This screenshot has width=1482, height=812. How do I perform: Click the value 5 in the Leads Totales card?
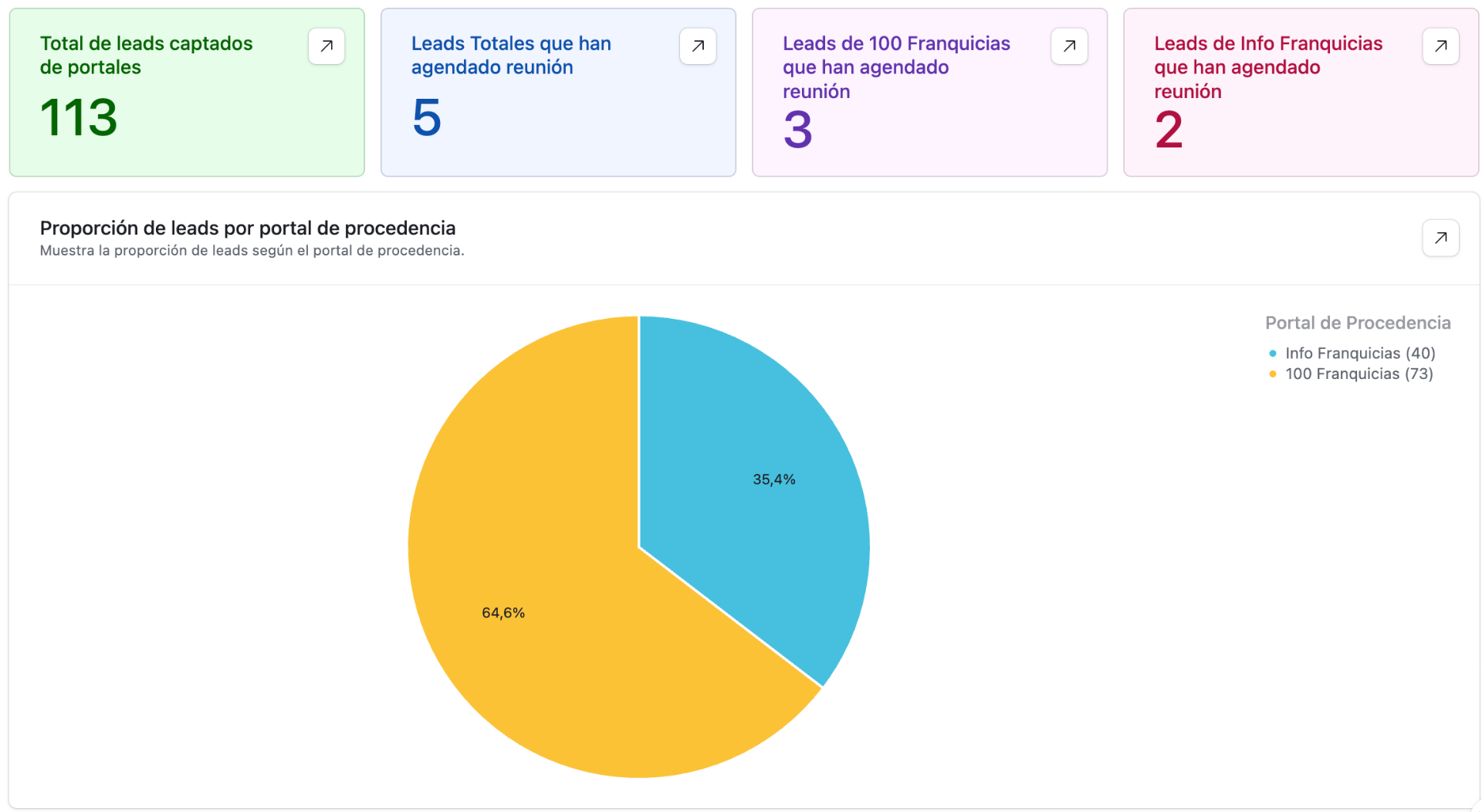tap(427, 118)
